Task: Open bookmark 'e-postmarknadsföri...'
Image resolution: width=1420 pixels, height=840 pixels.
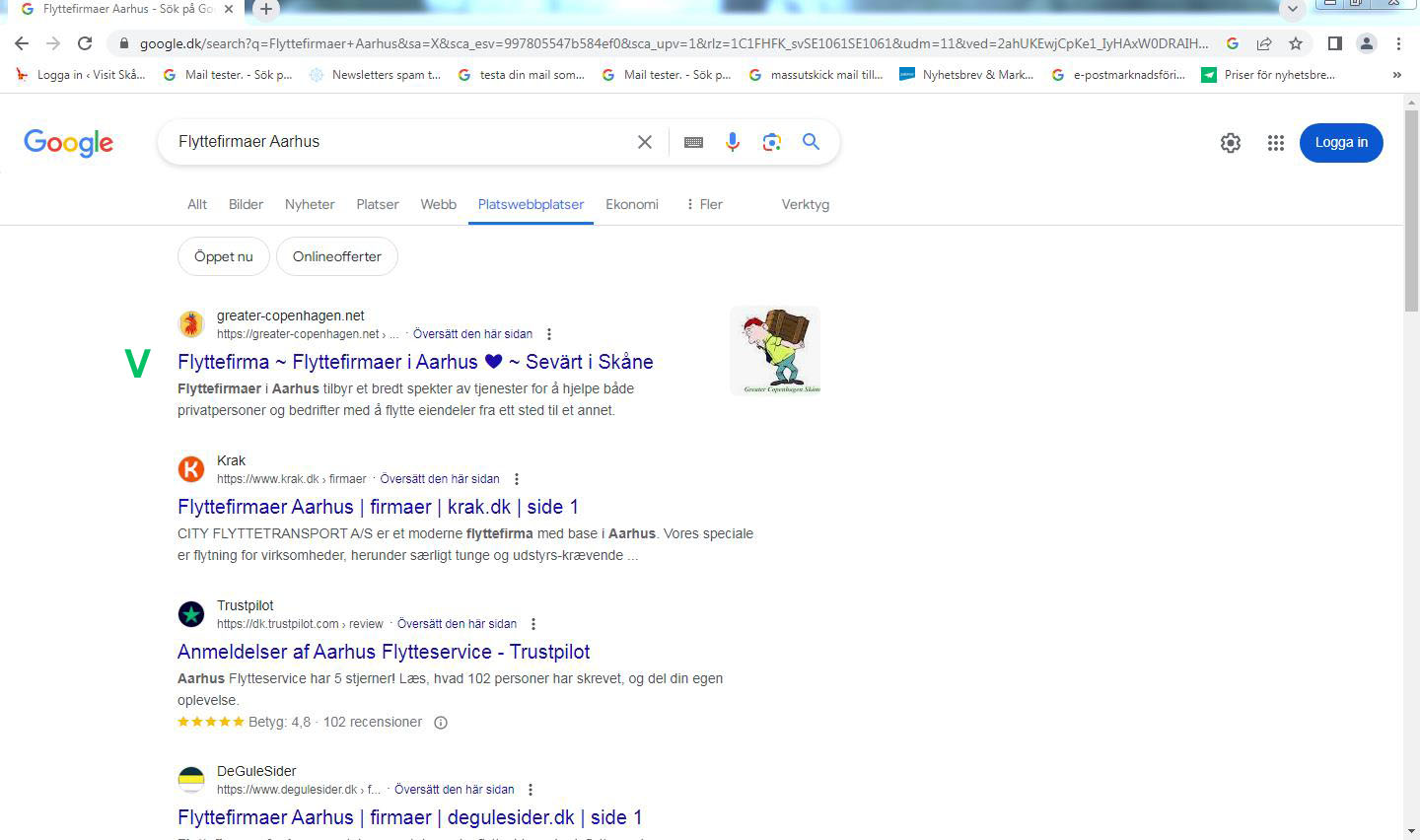Action: click(1118, 75)
